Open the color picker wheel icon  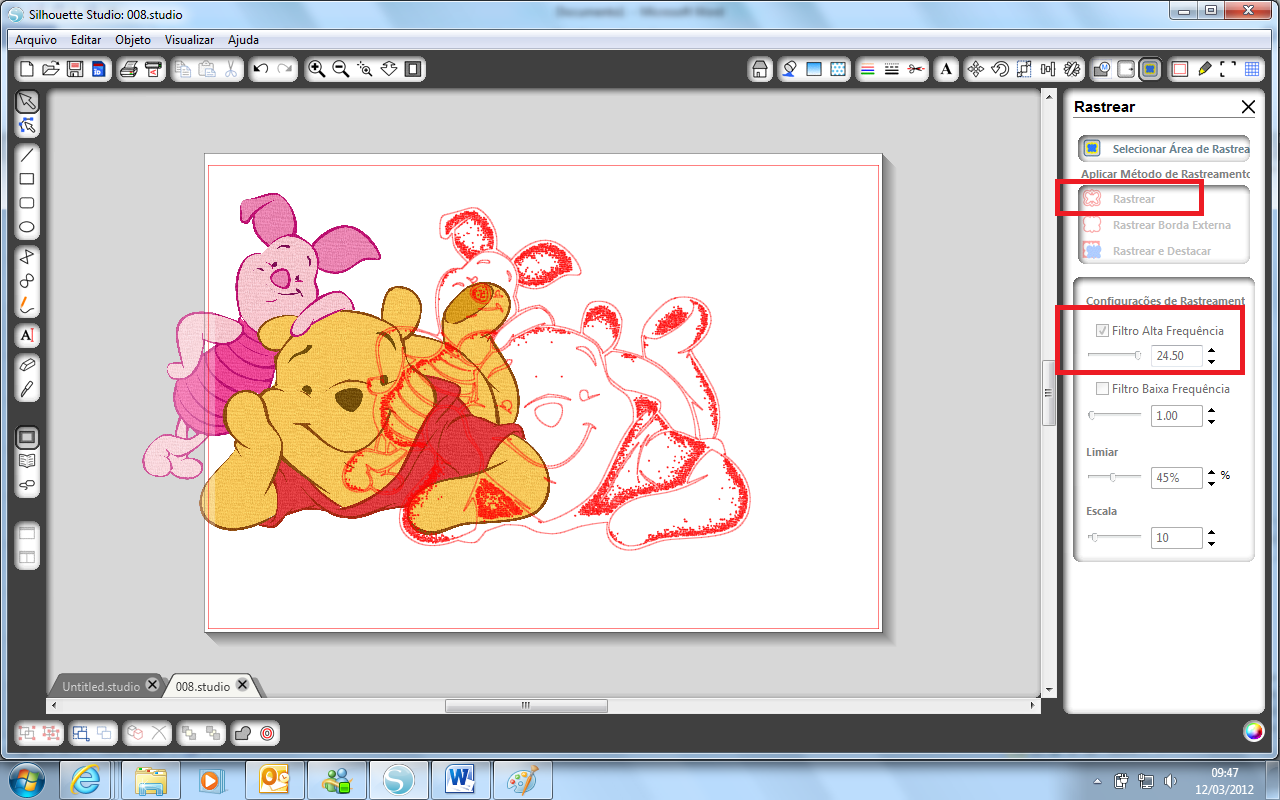coord(1253,731)
